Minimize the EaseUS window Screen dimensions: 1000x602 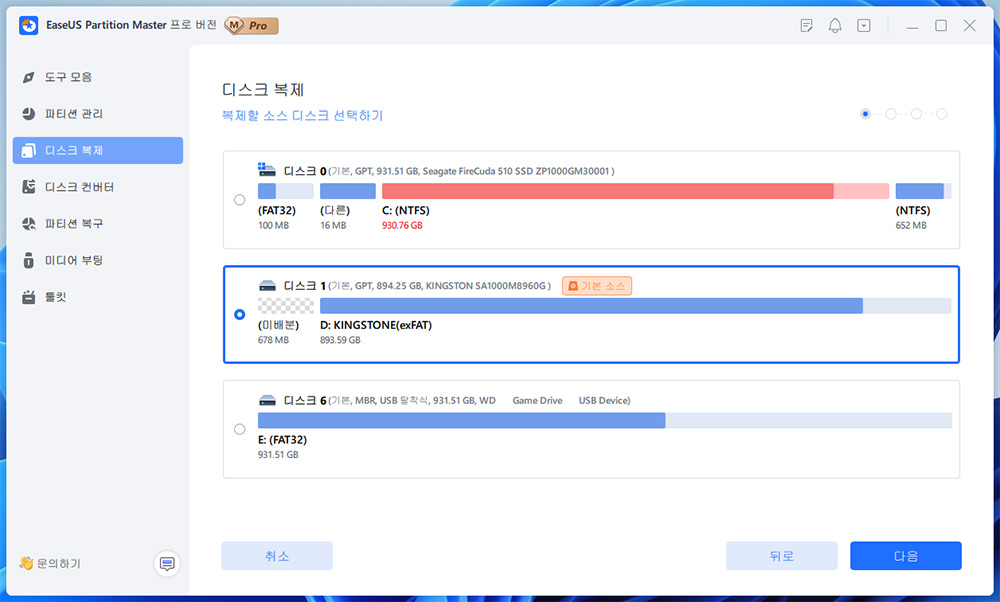pos(912,26)
